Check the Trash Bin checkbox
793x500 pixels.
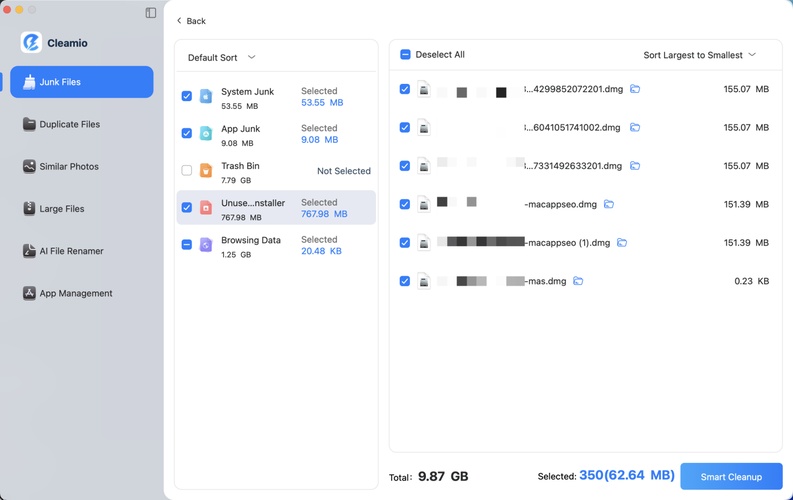point(187,170)
